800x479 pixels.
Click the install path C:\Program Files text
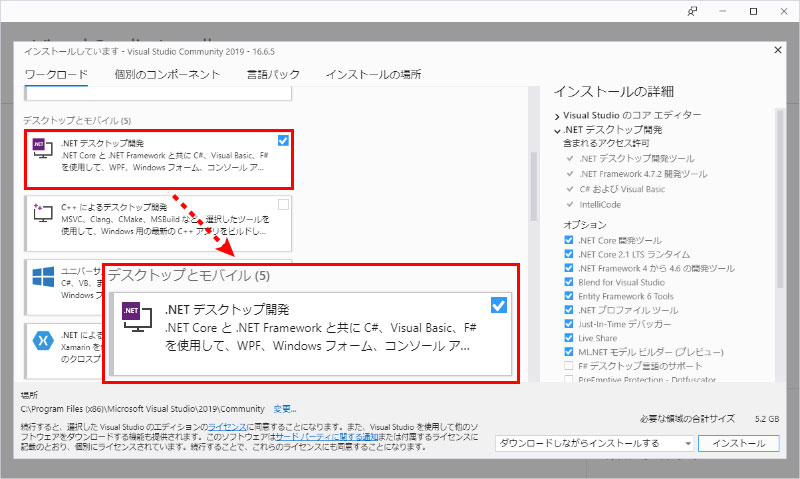click(x=142, y=409)
